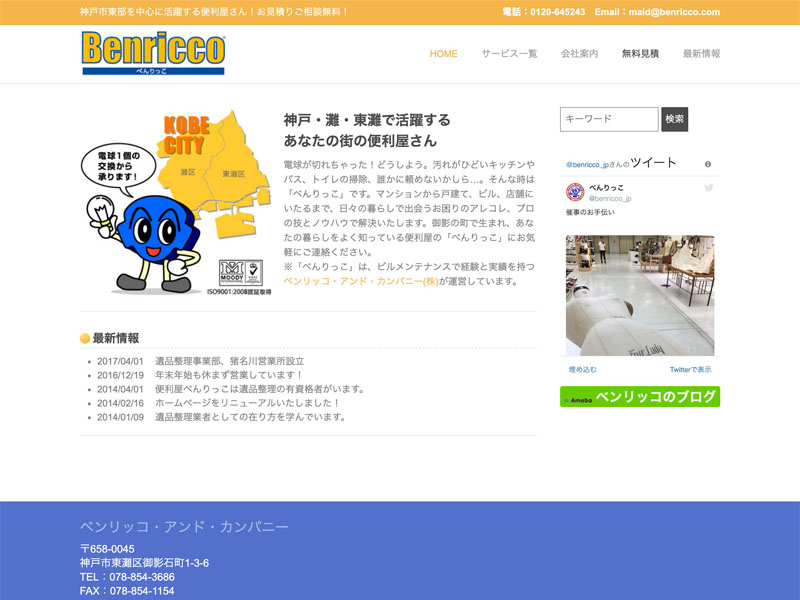The width and height of the screenshot is (800, 600).
Task: Open news item ホームページをリニューアルいたしました！
Action: [x=248, y=403]
